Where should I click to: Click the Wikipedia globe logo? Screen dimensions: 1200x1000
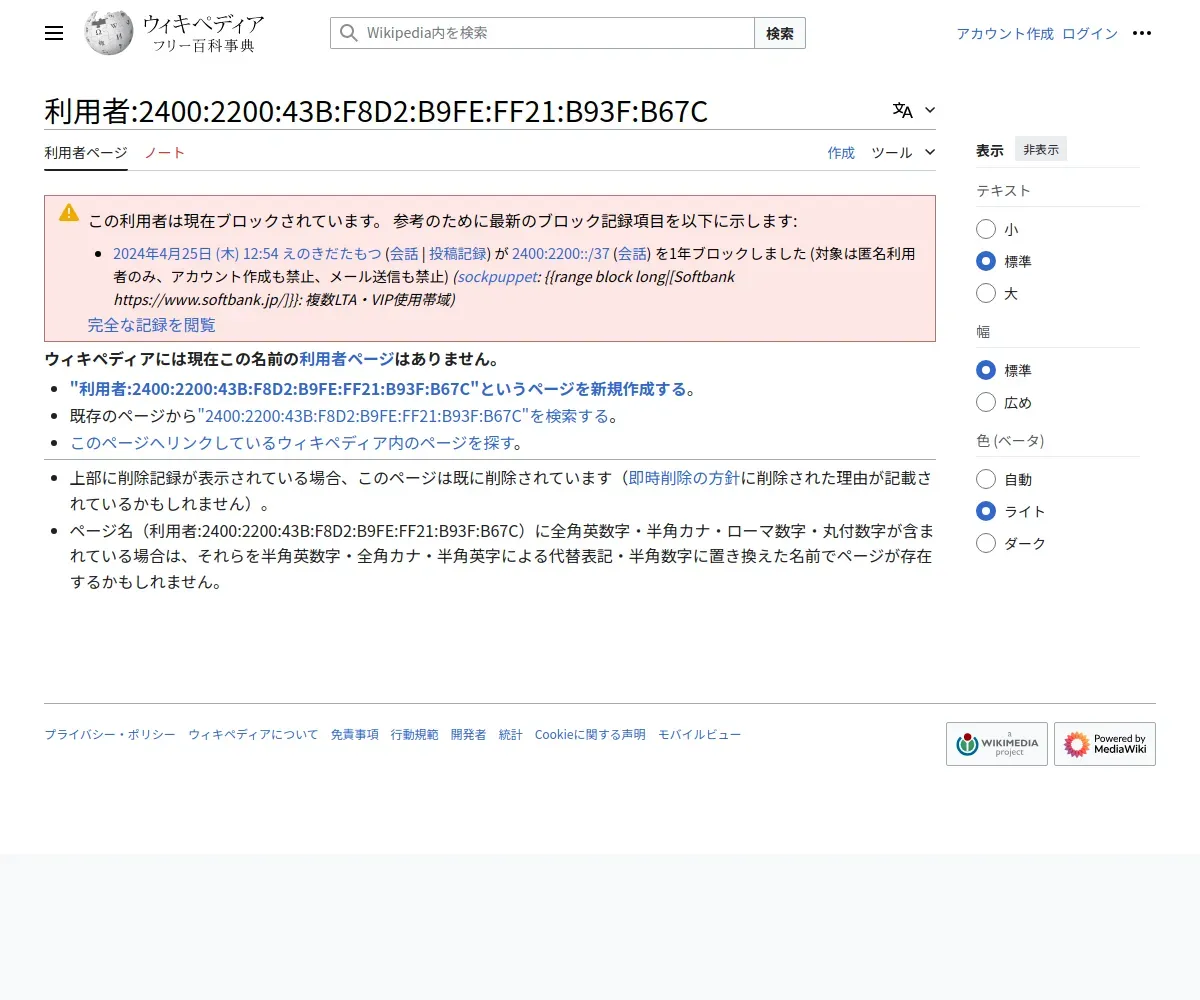pyautogui.click(x=109, y=33)
